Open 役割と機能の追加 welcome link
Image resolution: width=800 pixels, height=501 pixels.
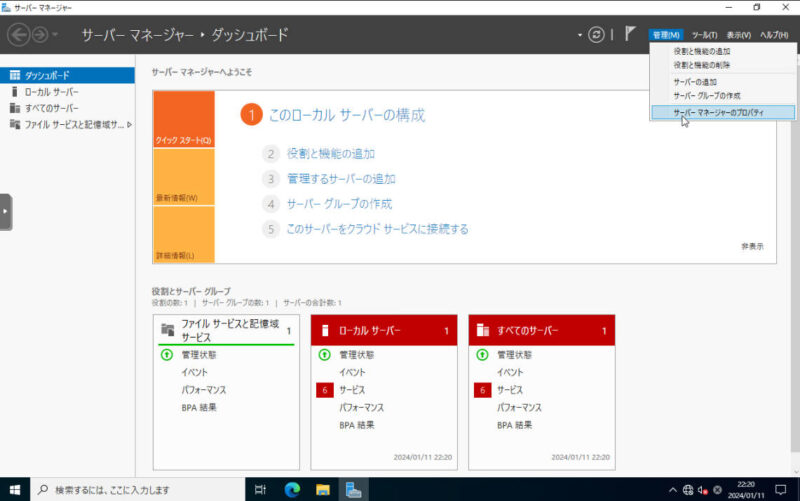click(x=331, y=154)
